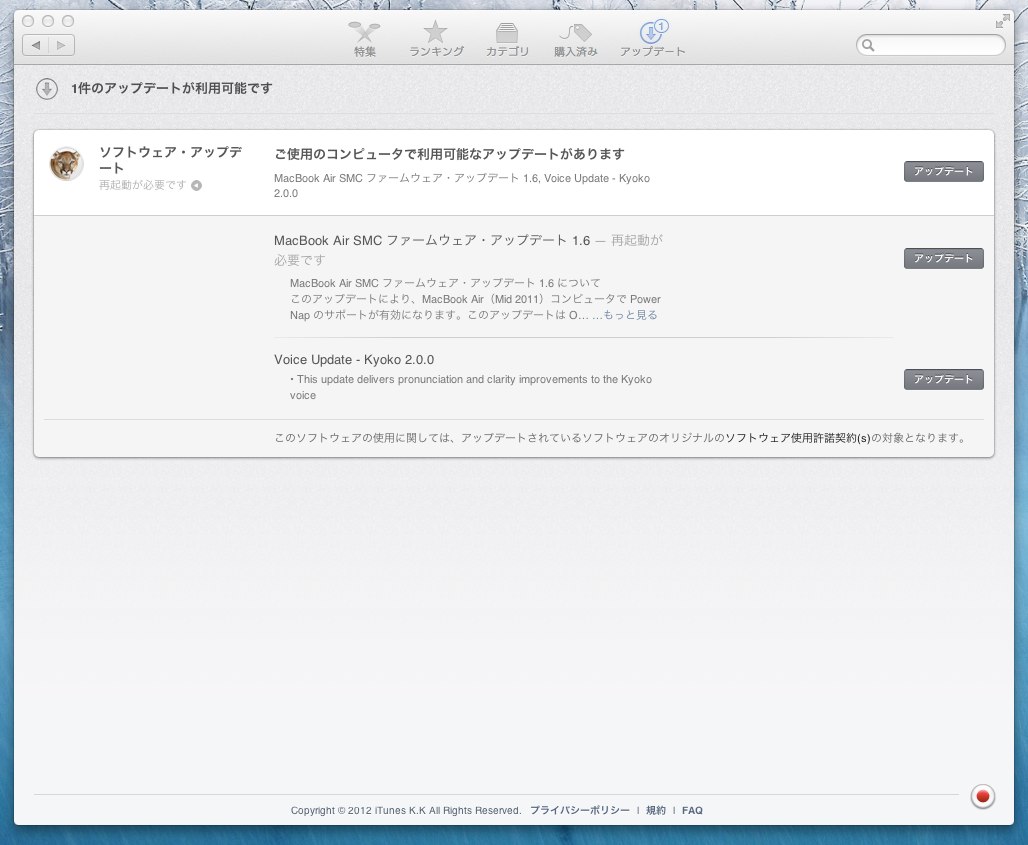
Task: Update Voice Update Kyoko 2.0.0
Action: (x=943, y=379)
